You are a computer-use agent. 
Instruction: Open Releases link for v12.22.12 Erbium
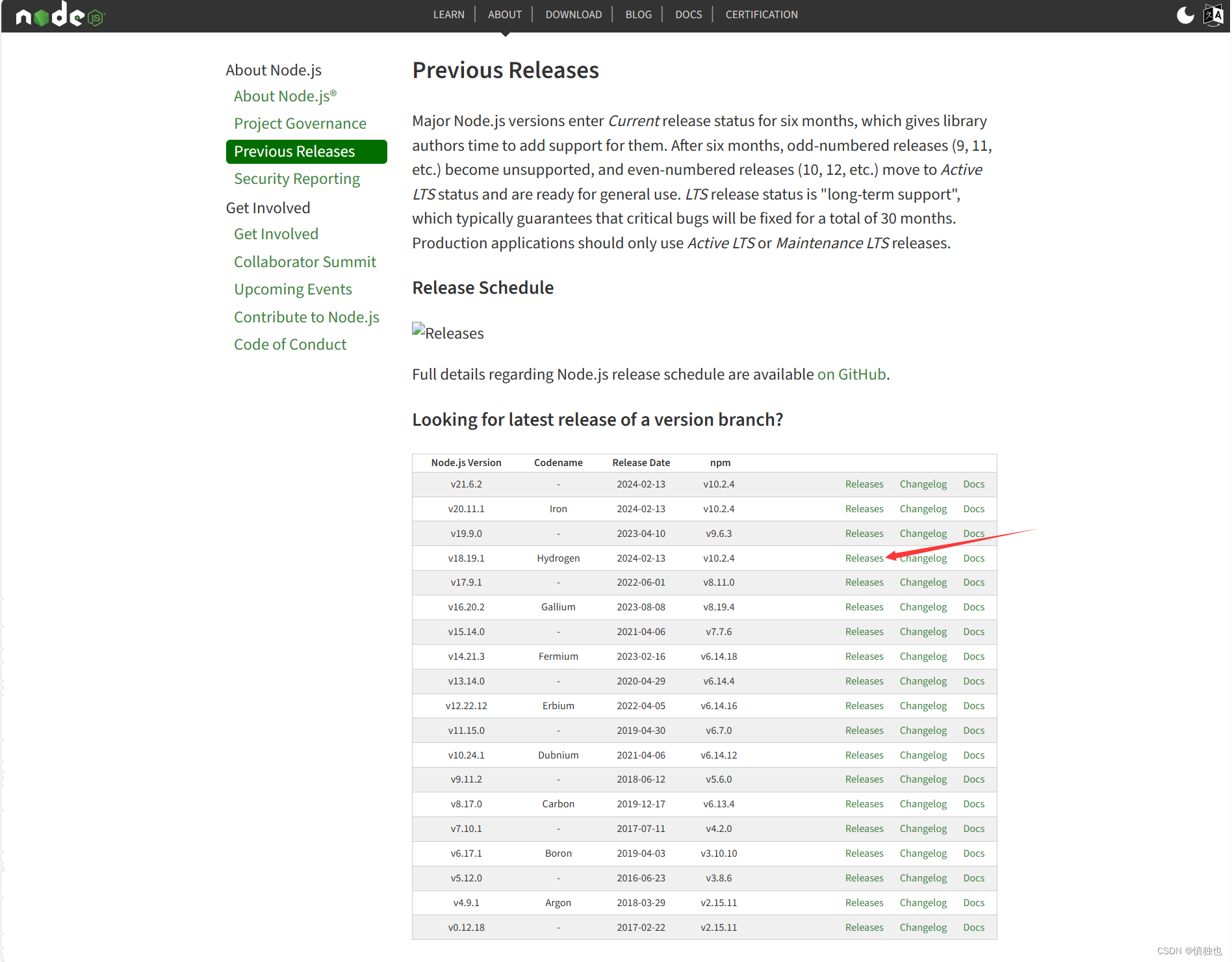pos(864,706)
